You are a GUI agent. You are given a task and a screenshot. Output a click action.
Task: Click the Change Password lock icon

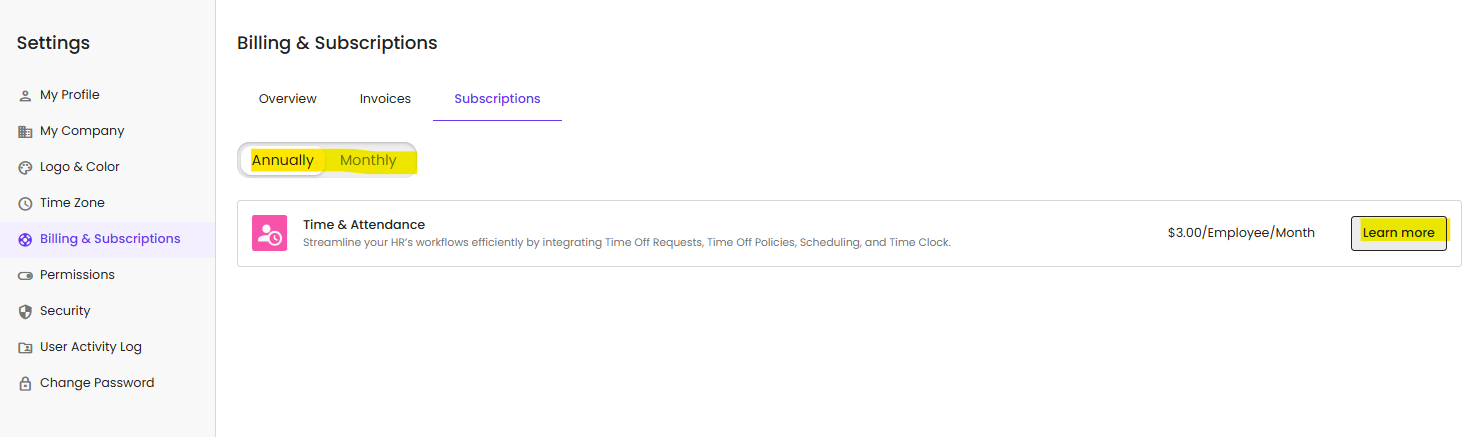[26, 384]
